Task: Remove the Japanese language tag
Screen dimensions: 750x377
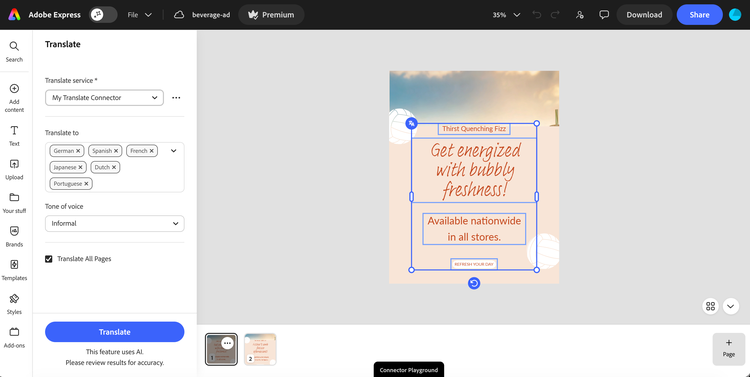Action: click(x=80, y=167)
